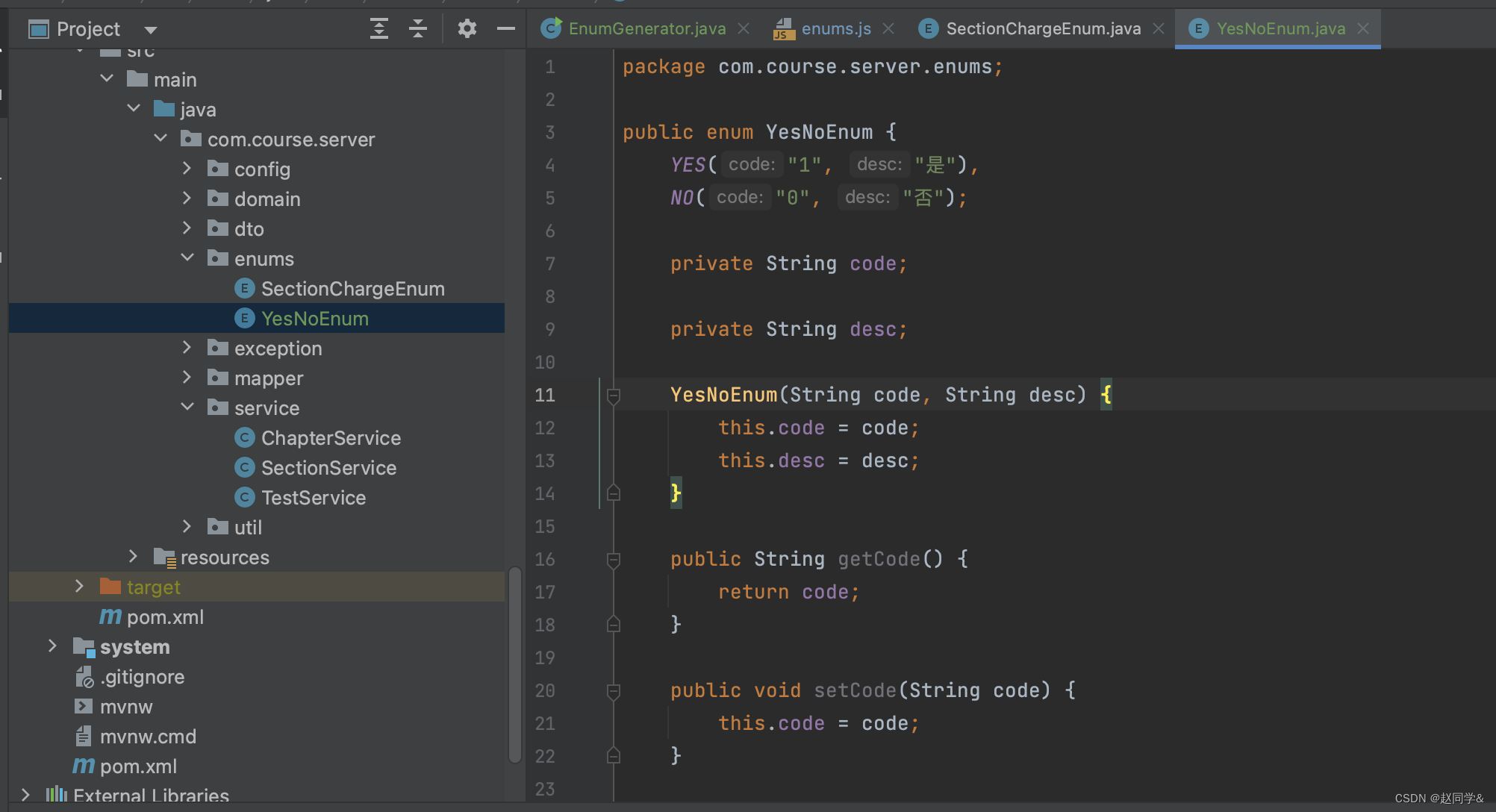Switch to the EnumGenerator.java tab

pyautogui.click(x=646, y=29)
